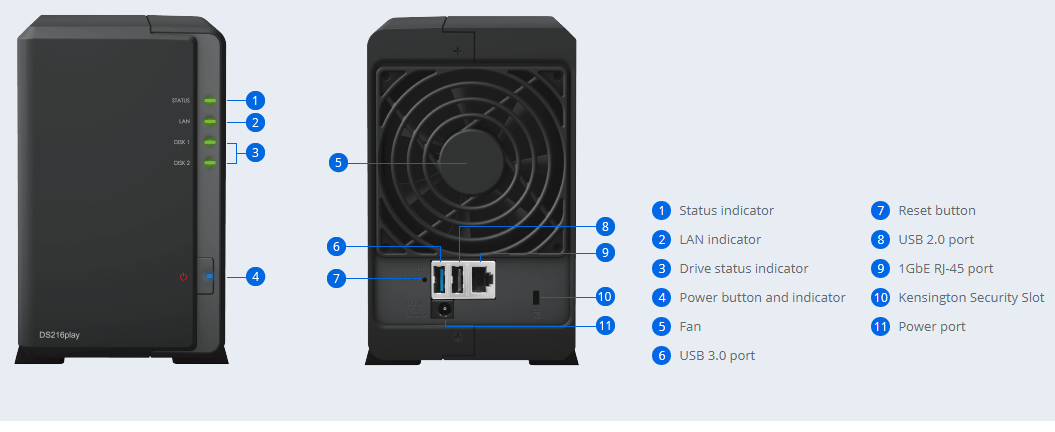
Task: Click the blue power button on the NAS
Action: tap(206, 276)
